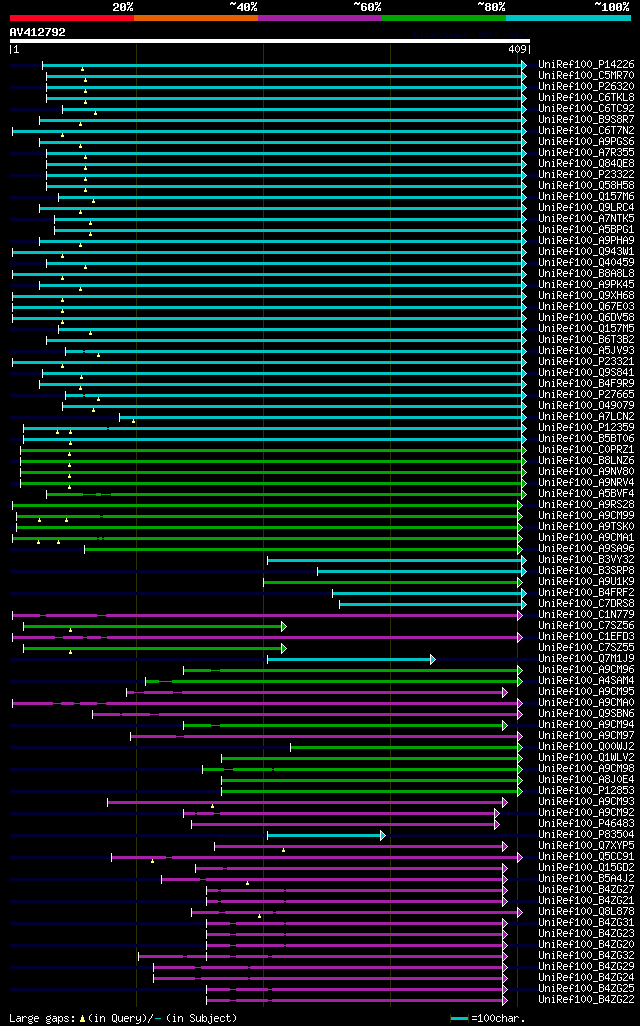Click the green ~80% legend color segment
The width and height of the screenshot is (640, 1026).
point(444,18)
